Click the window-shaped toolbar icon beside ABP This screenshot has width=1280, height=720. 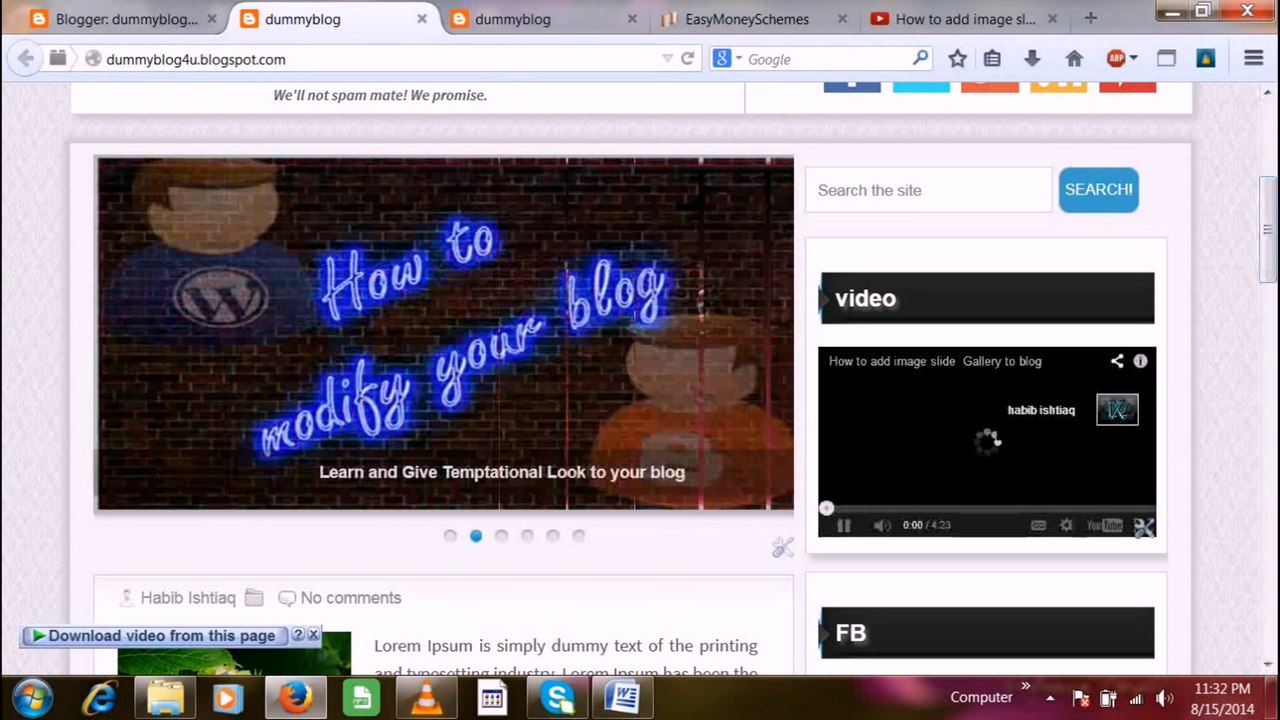(1166, 59)
